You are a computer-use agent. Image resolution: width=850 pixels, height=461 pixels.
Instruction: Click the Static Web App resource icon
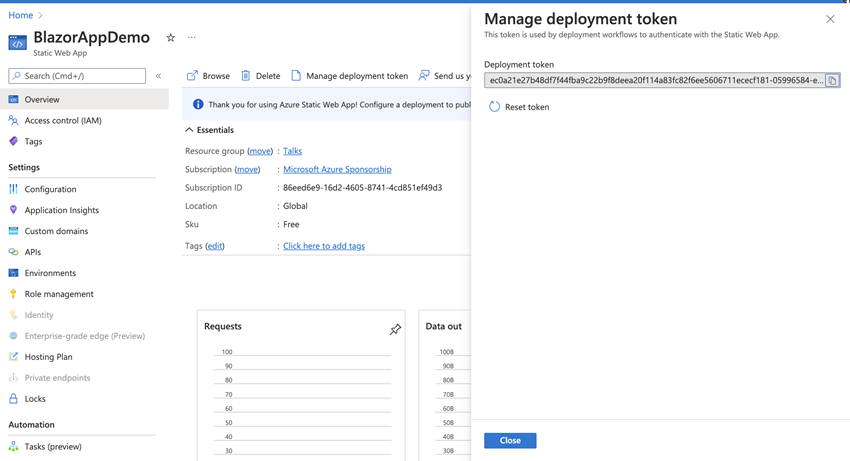(x=17, y=43)
